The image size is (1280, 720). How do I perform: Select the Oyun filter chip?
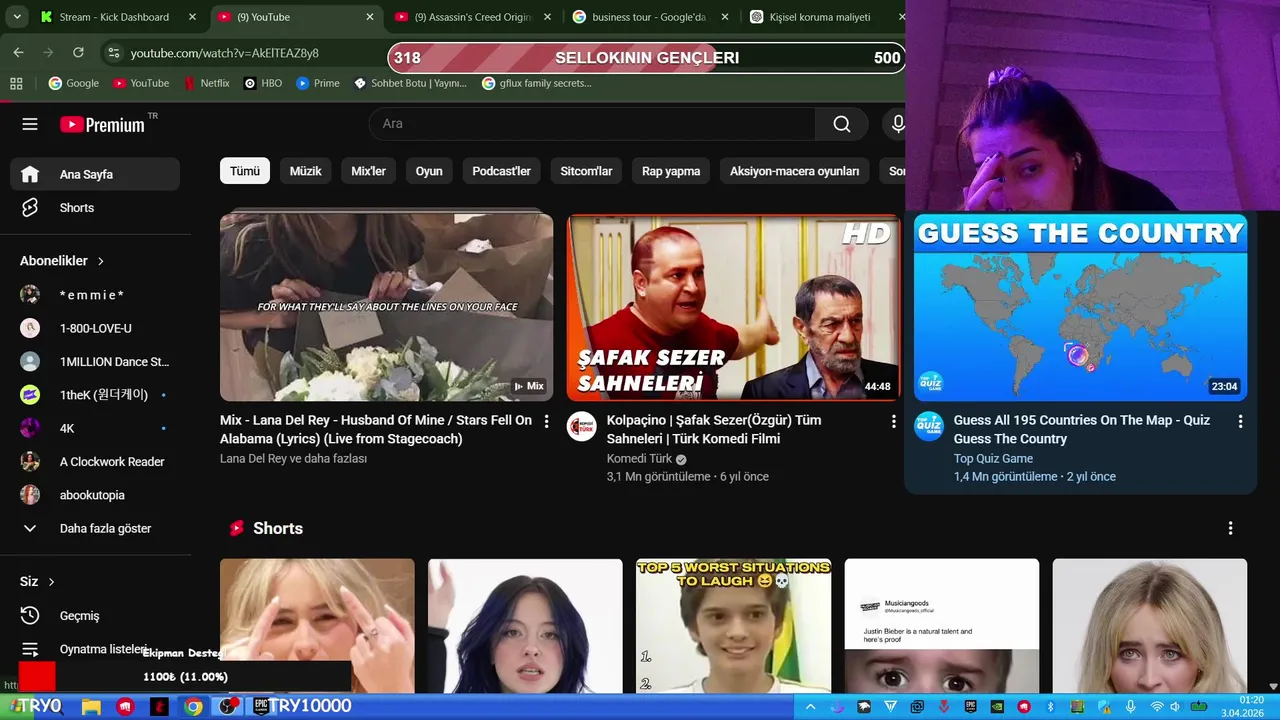pyautogui.click(x=429, y=171)
